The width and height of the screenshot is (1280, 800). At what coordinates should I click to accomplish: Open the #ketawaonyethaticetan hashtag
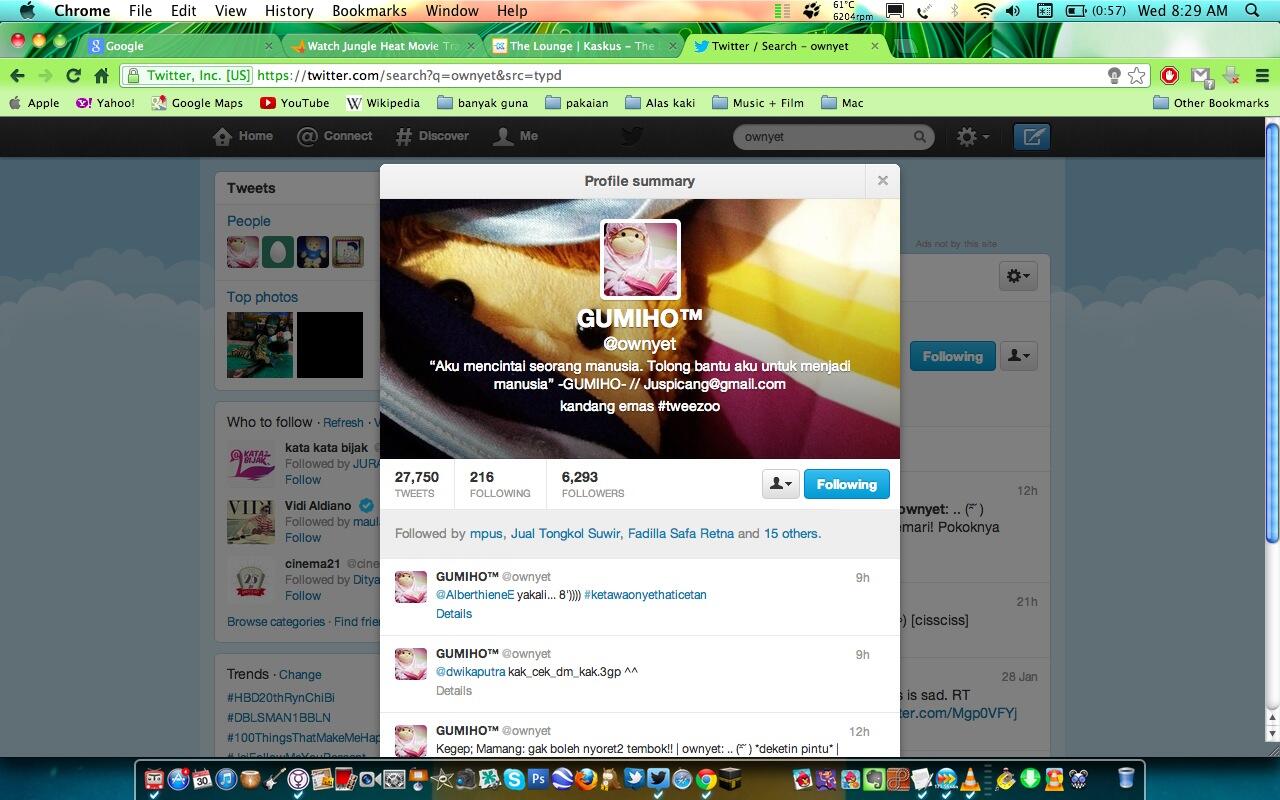click(x=645, y=595)
